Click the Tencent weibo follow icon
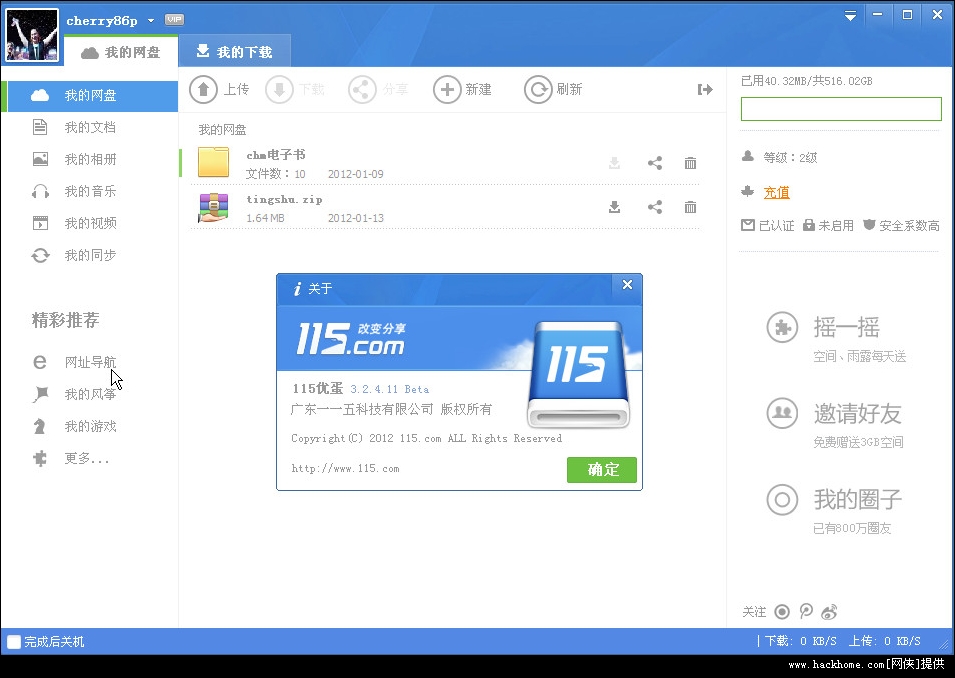Screen dimensions: 955x678 pos(806,611)
